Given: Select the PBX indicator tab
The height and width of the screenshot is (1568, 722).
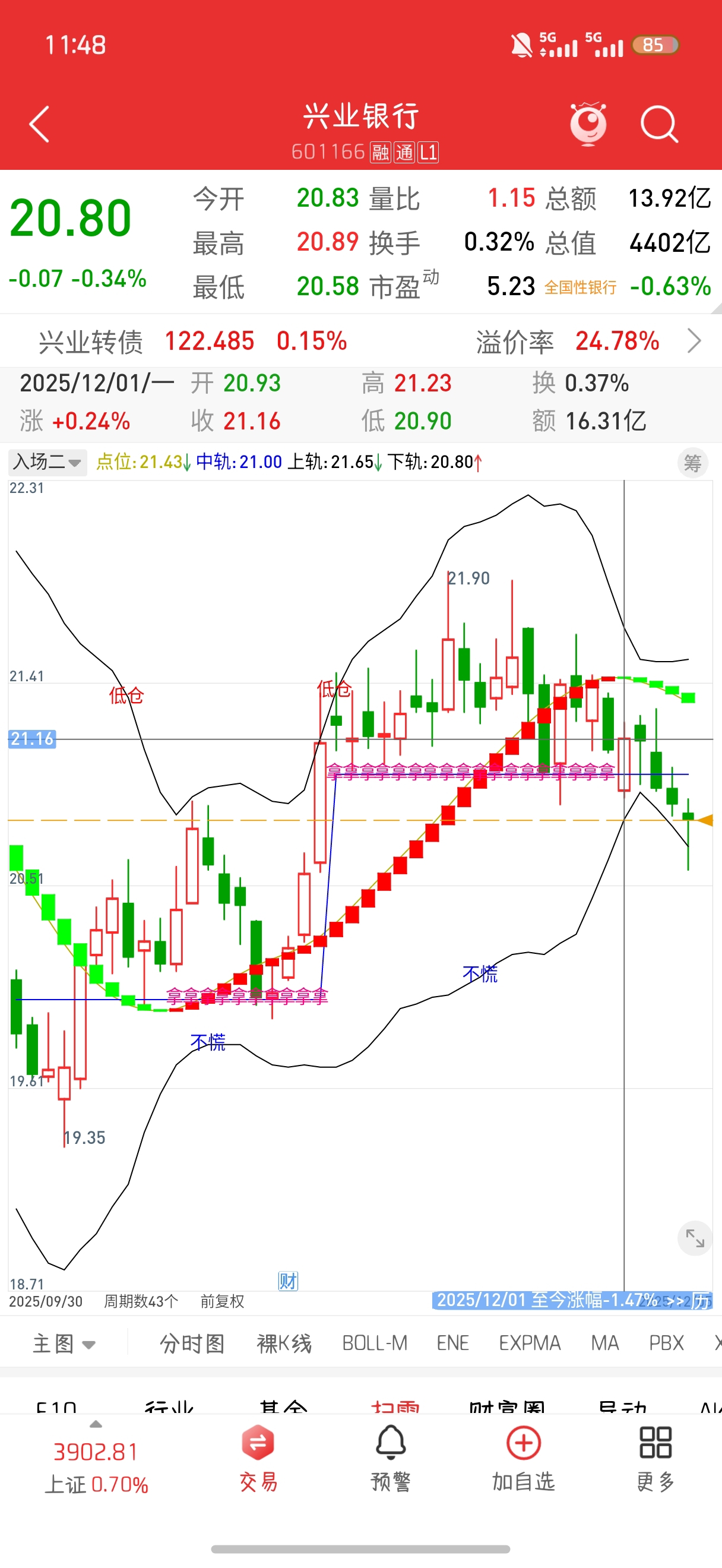Looking at the screenshot, I should pos(667,1343).
